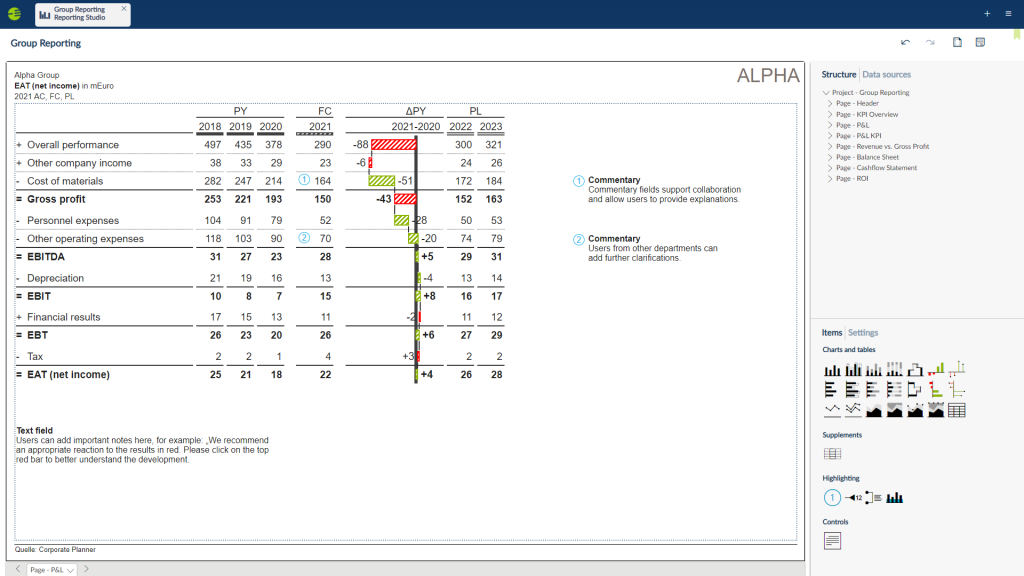Screen dimensions: 1024x576
Task: Click the red Overall performance variance bar
Action: pyautogui.click(x=392, y=145)
